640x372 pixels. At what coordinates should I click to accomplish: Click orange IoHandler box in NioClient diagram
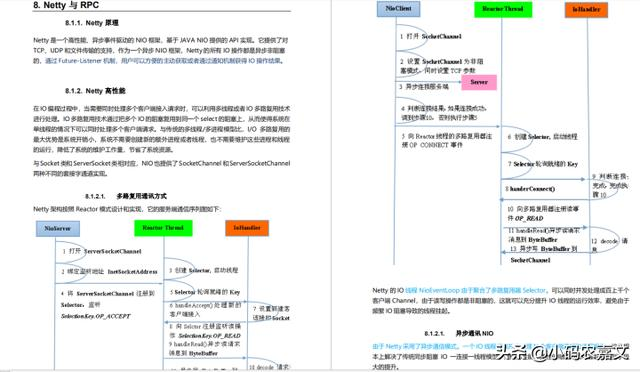click(x=586, y=10)
